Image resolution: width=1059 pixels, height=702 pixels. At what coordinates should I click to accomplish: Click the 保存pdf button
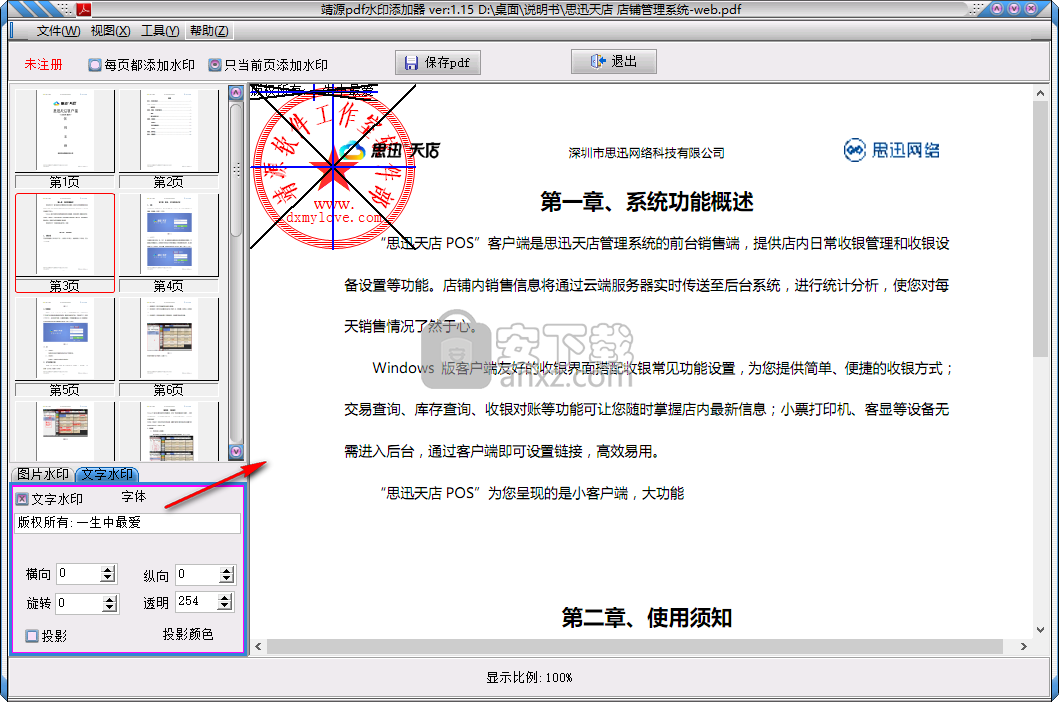pyautogui.click(x=438, y=63)
